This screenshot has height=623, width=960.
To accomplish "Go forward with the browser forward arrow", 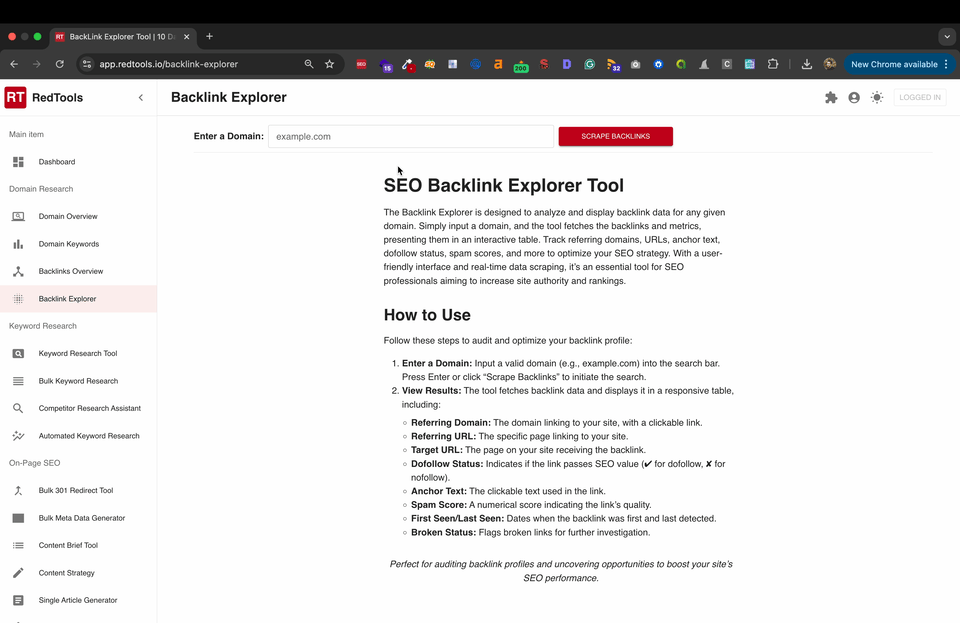I will [37, 64].
